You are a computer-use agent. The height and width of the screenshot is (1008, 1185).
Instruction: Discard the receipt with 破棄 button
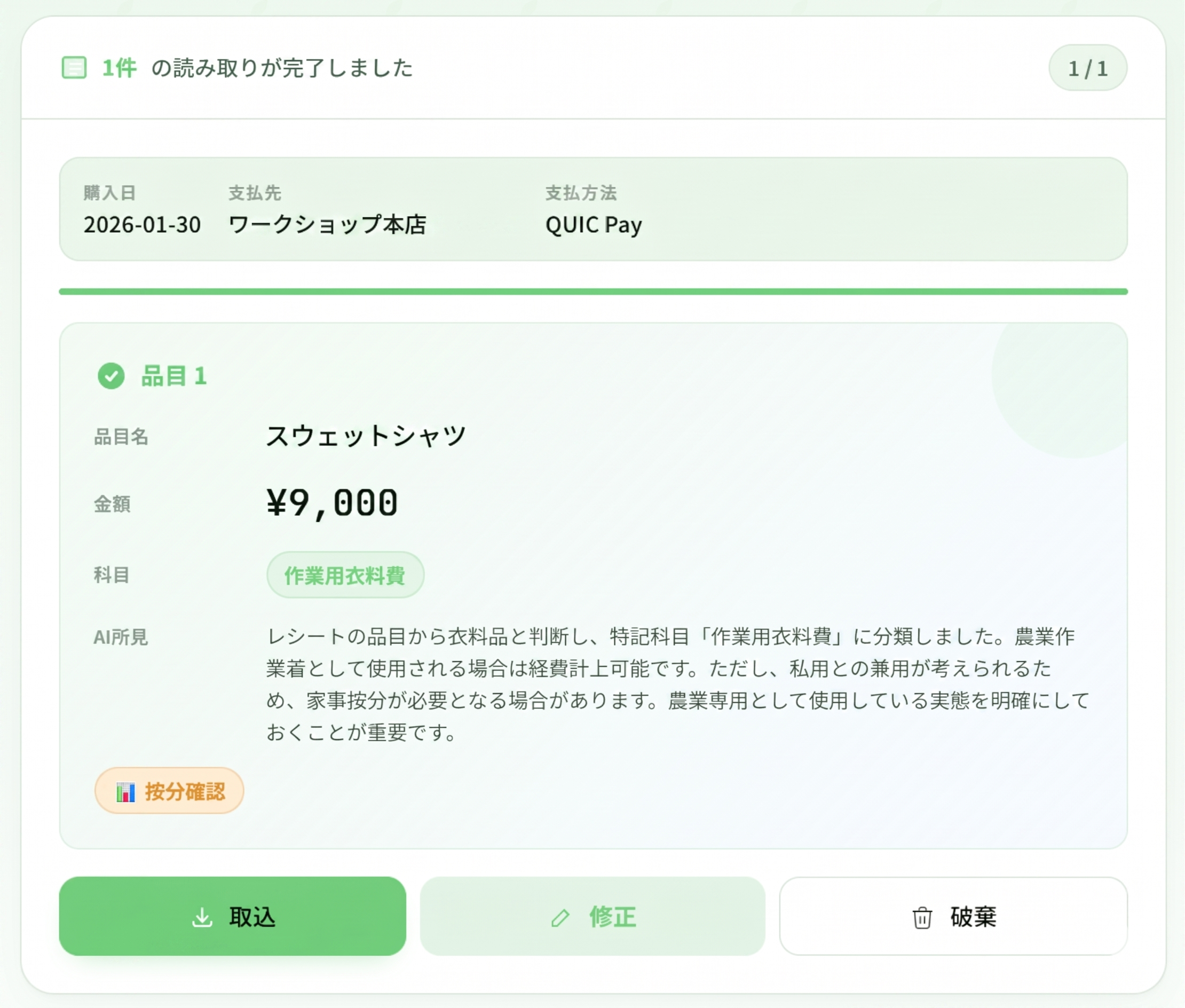(953, 917)
